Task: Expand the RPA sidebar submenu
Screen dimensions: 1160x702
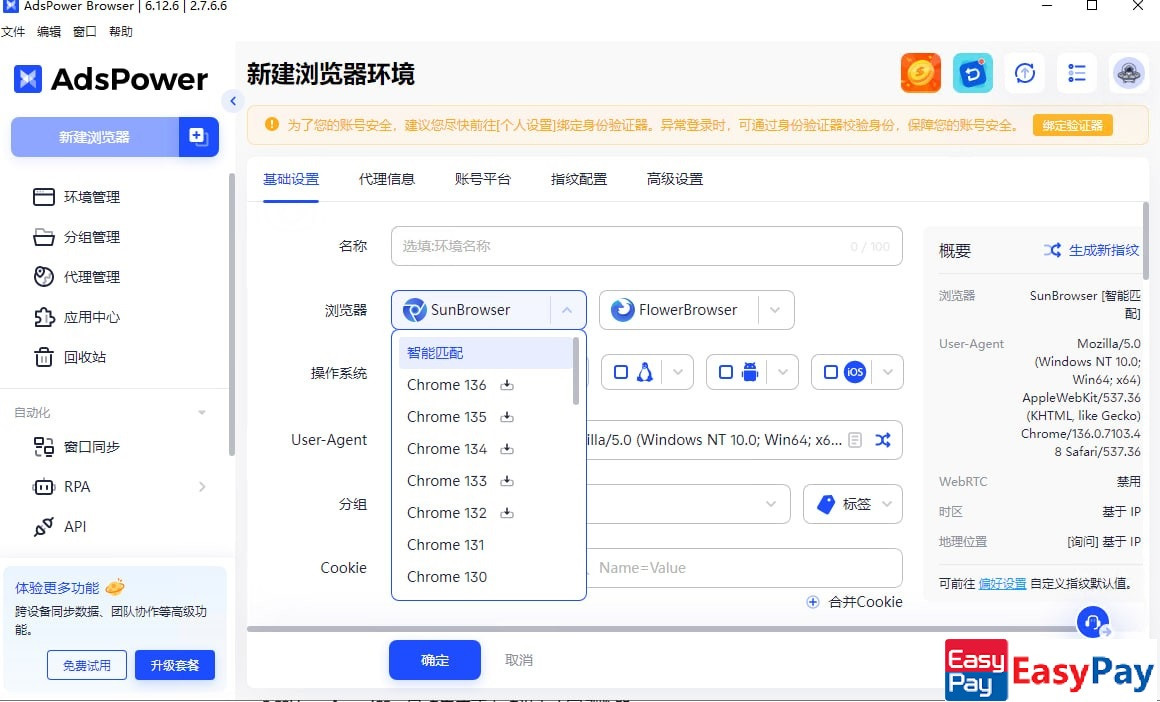Action: [202, 487]
